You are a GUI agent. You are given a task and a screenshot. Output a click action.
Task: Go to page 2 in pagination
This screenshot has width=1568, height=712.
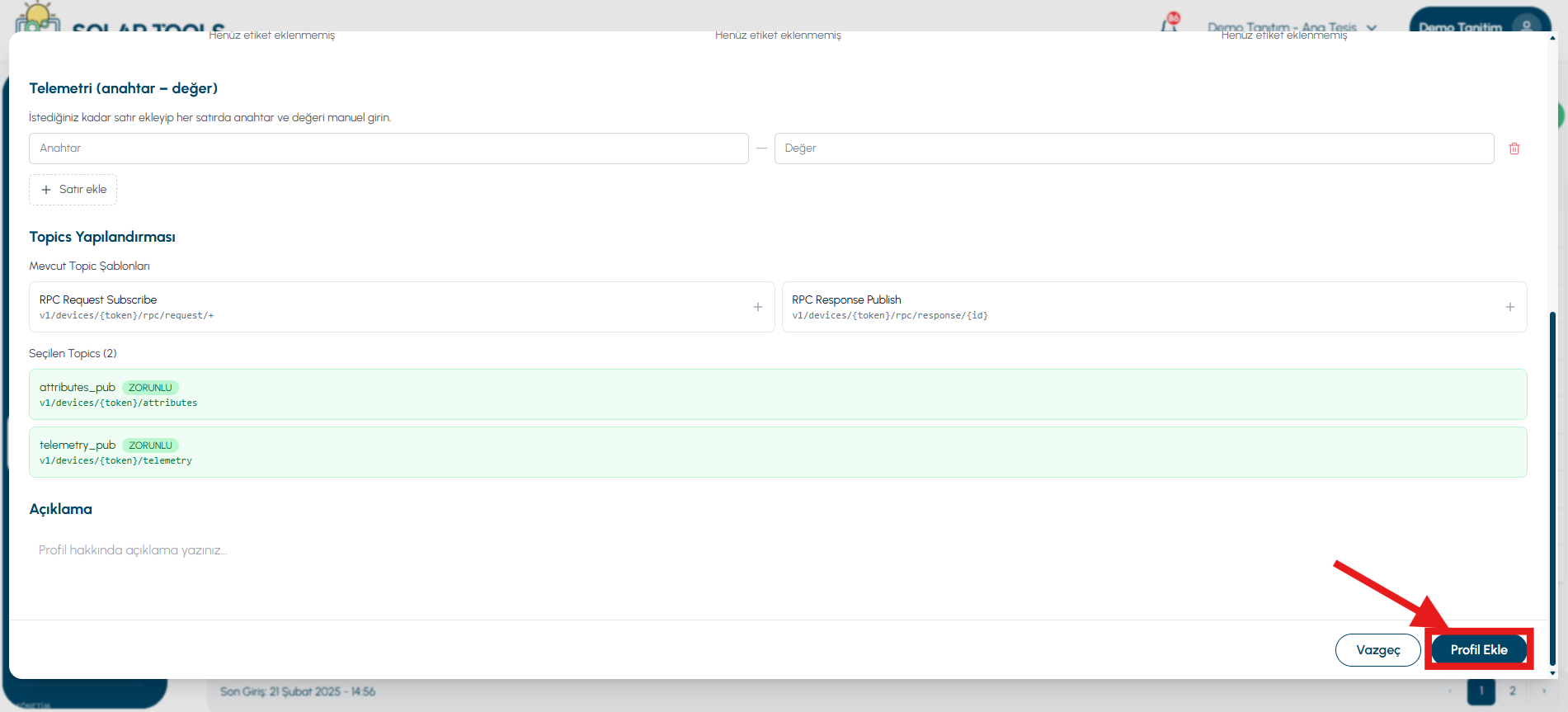tap(1513, 691)
